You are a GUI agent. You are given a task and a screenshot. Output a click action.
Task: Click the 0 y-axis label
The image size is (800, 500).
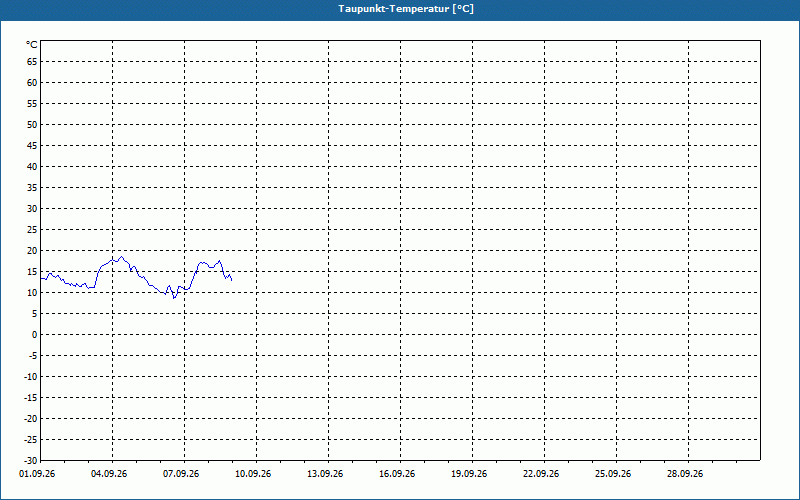35,335
